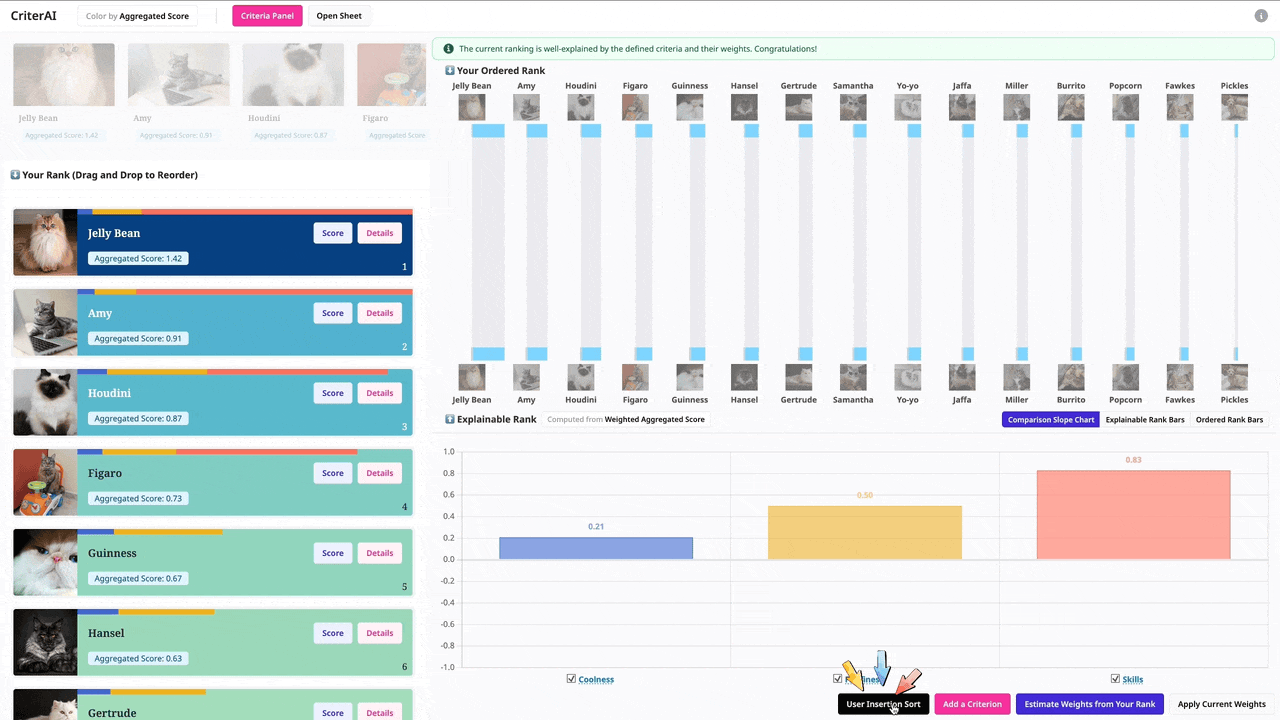
Task: Click the red Skills weight bar in chart
Action: coord(1133,514)
